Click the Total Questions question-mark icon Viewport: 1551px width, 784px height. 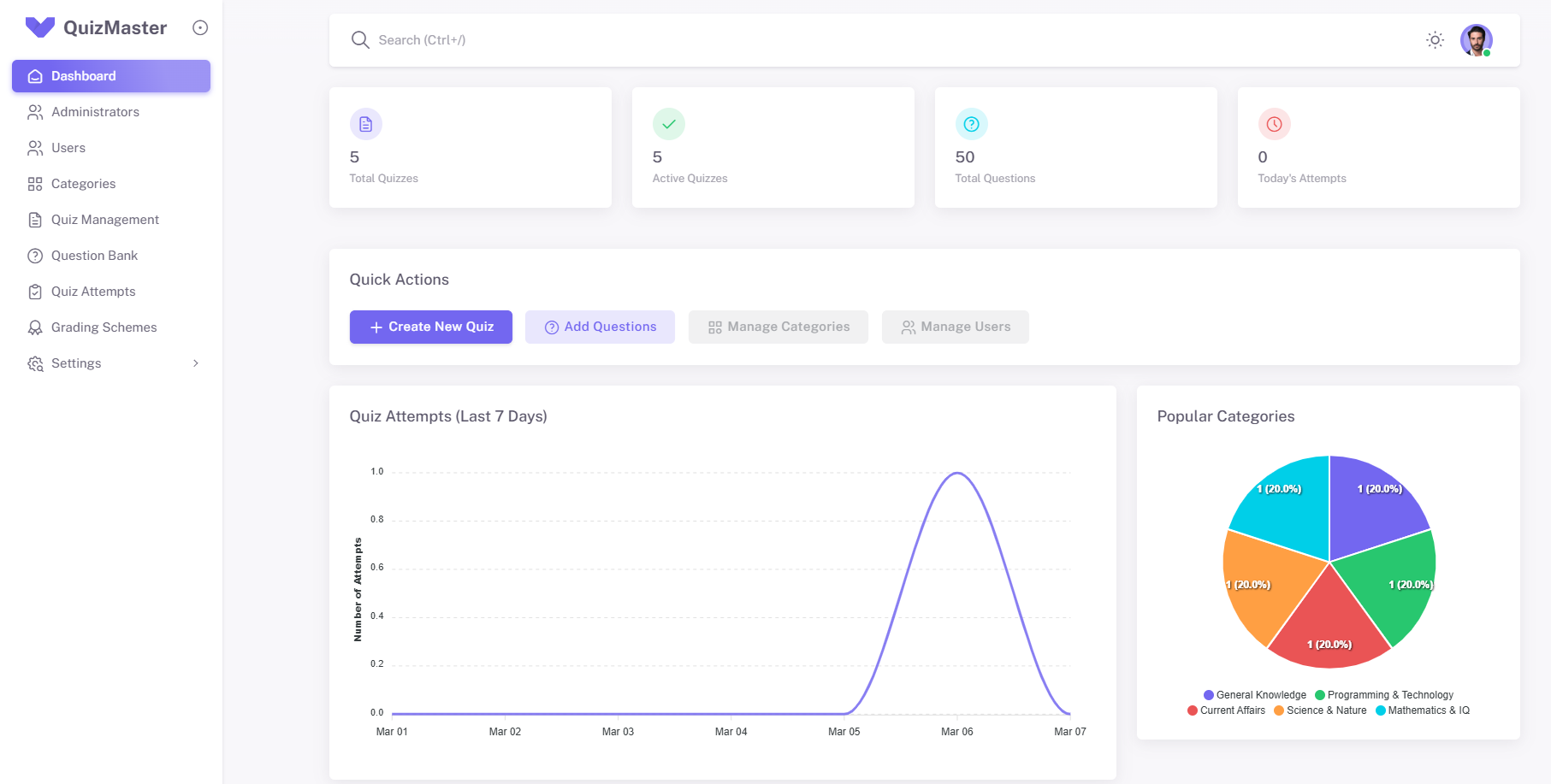tap(972, 124)
